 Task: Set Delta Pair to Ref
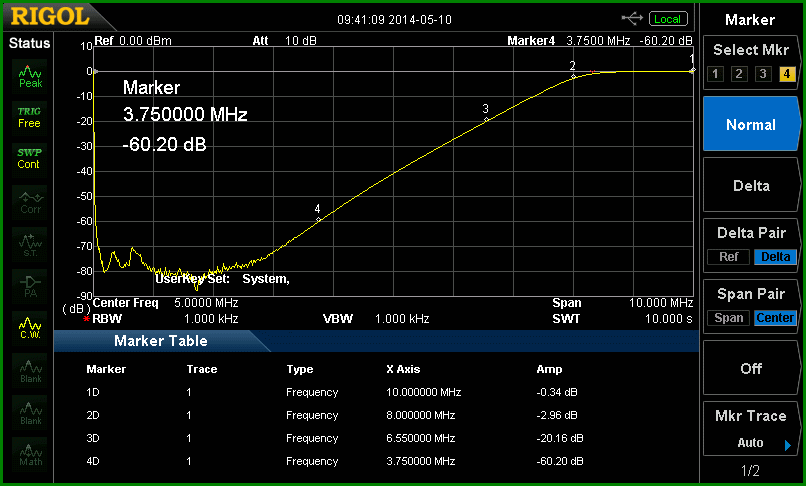point(728,257)
